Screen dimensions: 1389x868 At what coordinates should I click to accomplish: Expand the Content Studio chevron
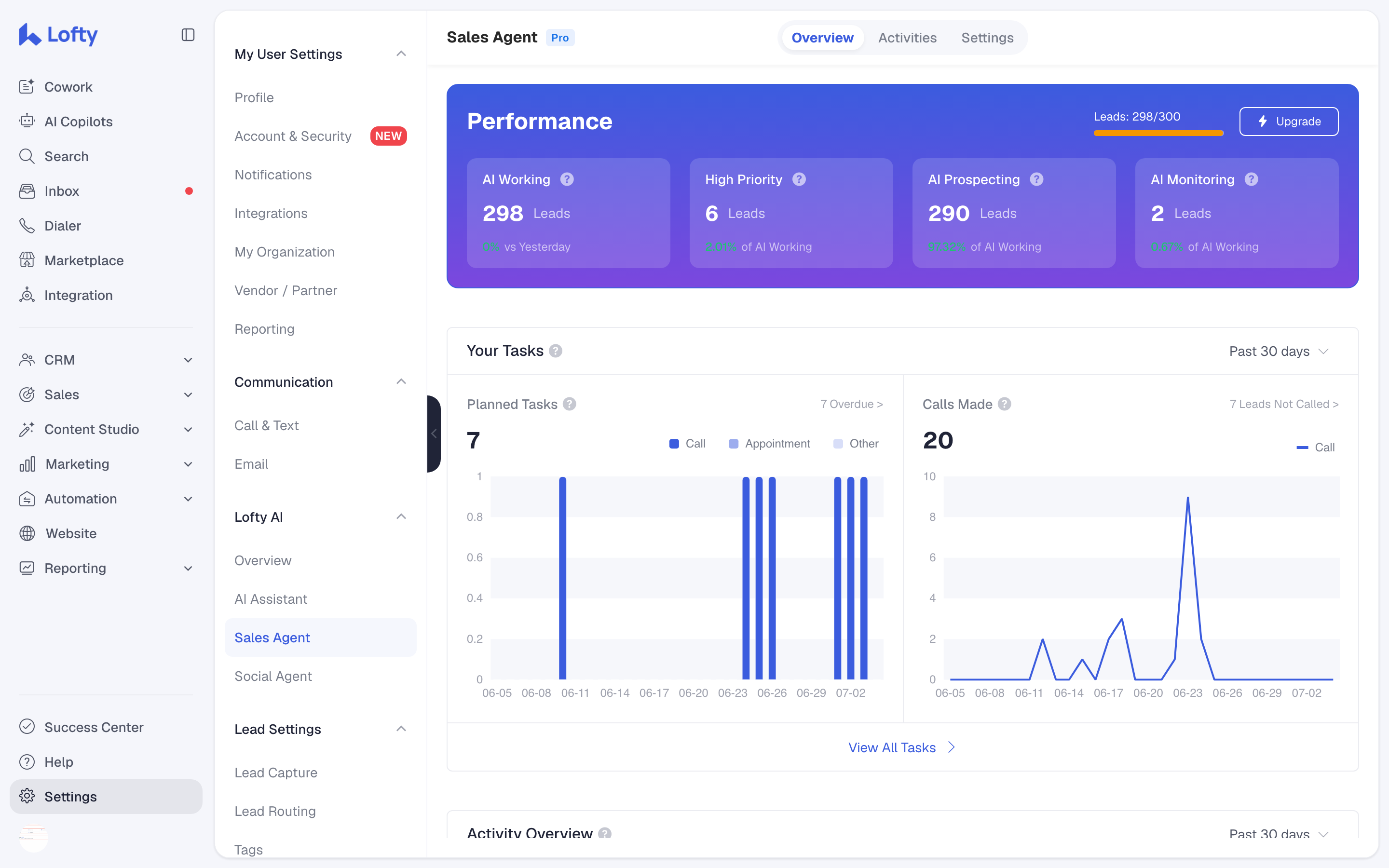pos(188,429)
